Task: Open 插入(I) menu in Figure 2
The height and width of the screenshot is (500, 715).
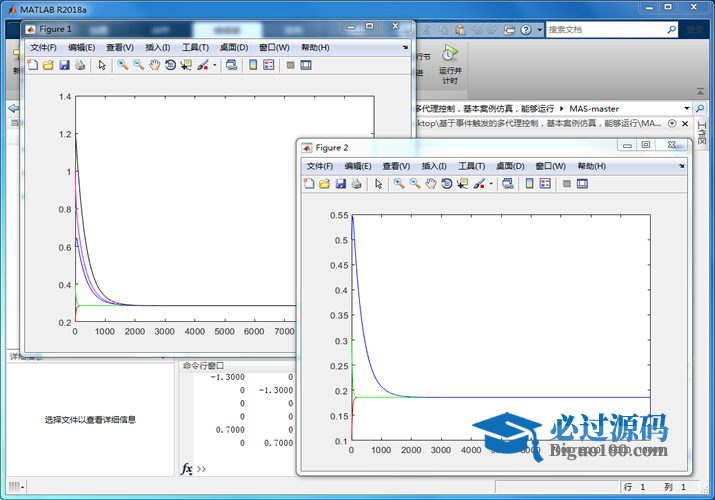Action: point(434,166)
